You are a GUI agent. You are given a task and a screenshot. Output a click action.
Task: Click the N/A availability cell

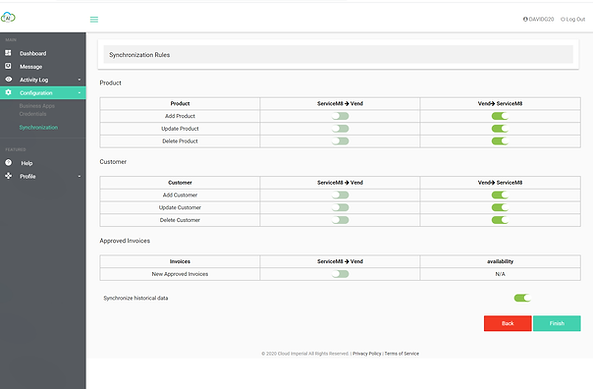click(500, 274)
